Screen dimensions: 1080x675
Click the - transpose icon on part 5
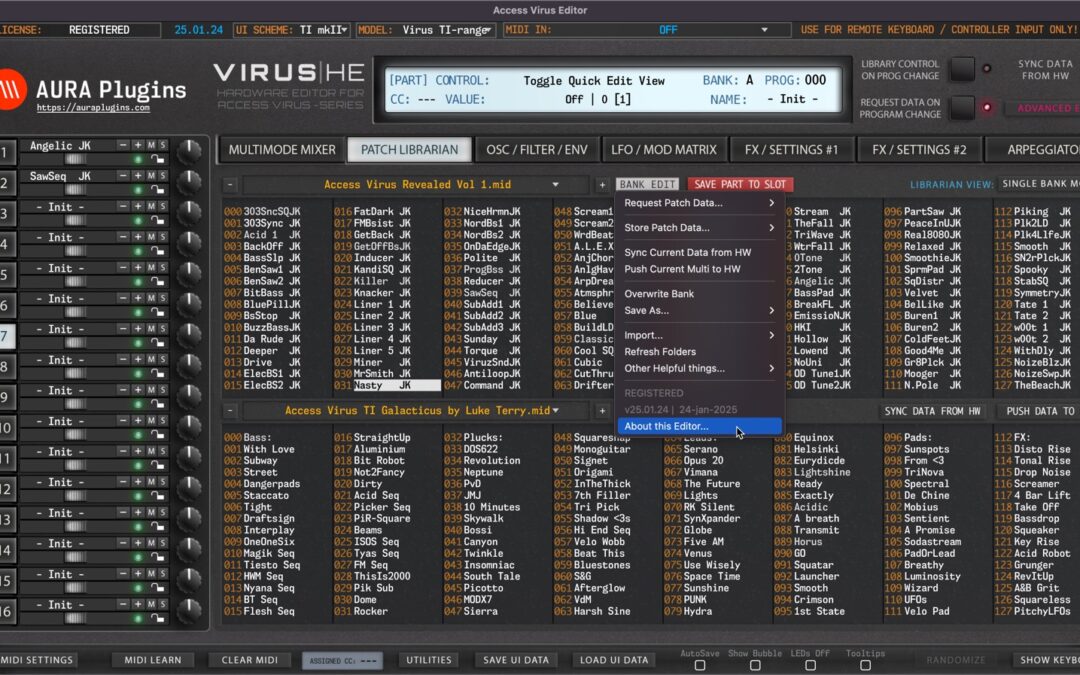pyautogui.click(x=121, y=268)
